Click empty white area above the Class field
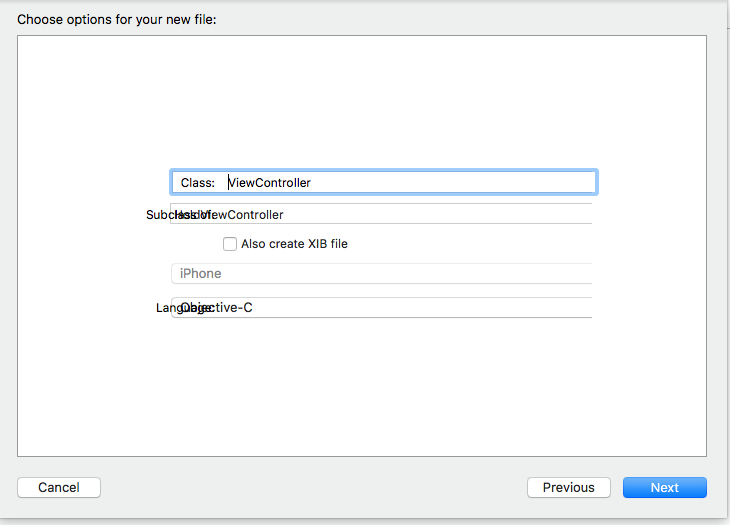 pyautogui.click(x=360, y=100)
